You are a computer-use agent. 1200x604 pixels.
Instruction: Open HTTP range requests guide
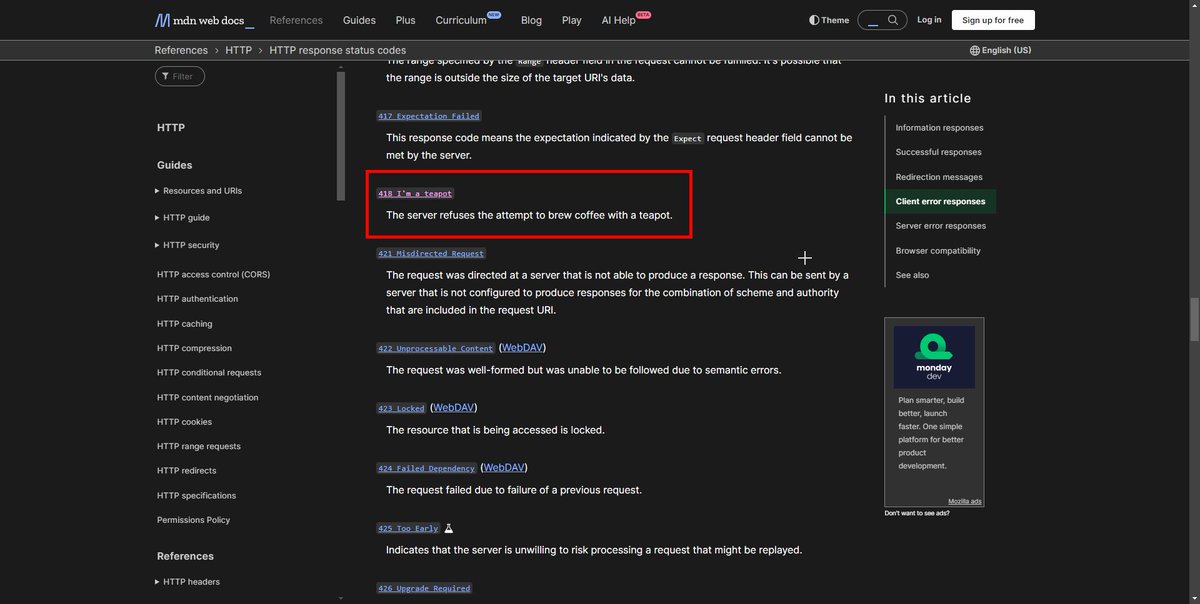(199, 446)
